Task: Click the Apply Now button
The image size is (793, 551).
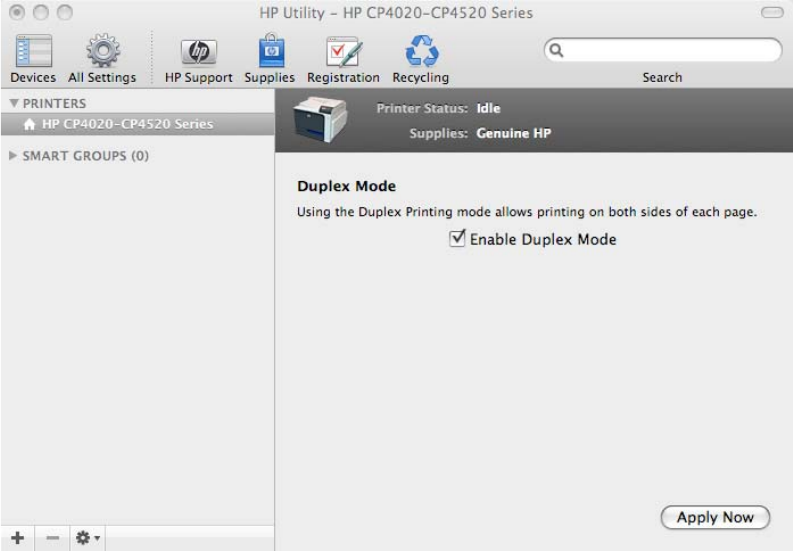Action: pyautogui.click(x=715, y=517)
